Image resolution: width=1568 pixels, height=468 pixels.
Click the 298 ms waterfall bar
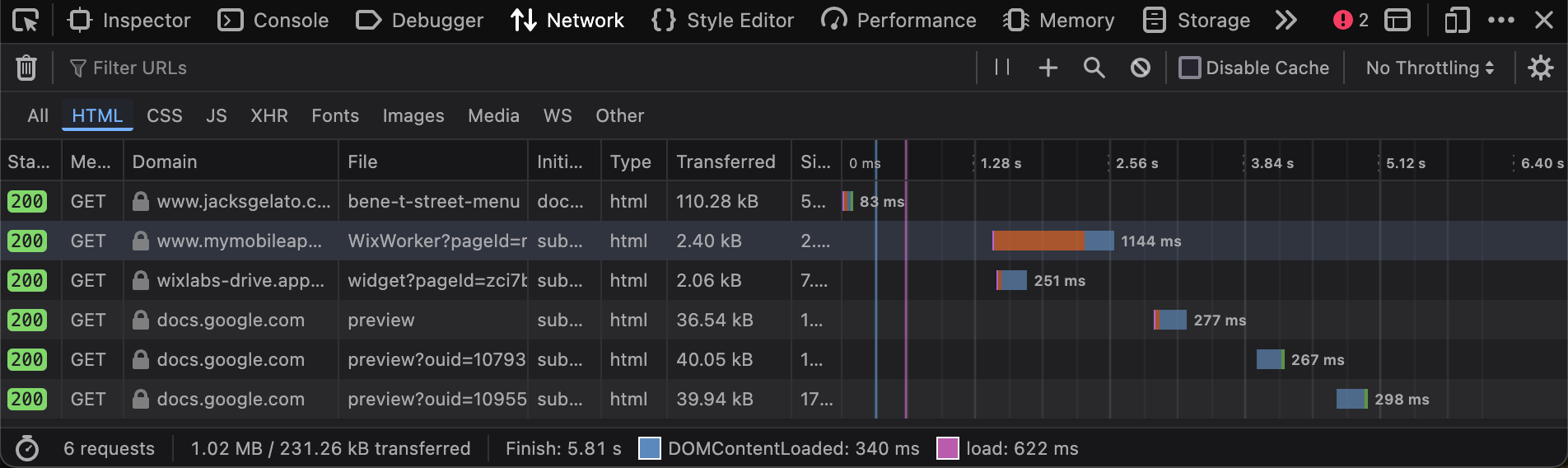click(1352, 399)
